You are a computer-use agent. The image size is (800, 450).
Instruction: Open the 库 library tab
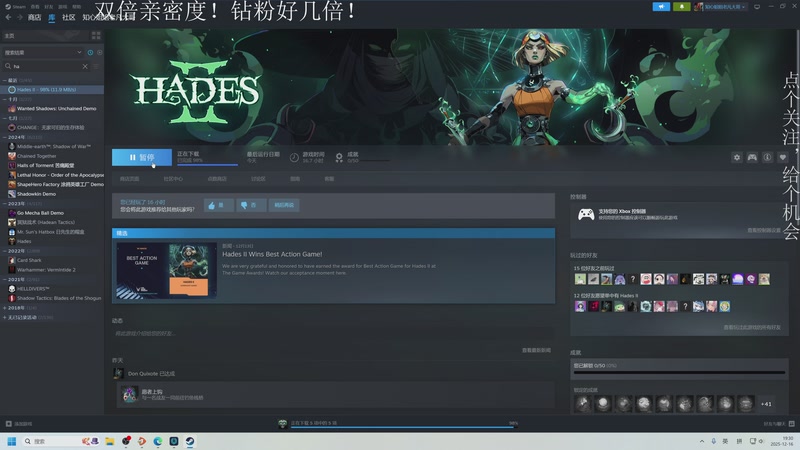click(x=52, y=17)
